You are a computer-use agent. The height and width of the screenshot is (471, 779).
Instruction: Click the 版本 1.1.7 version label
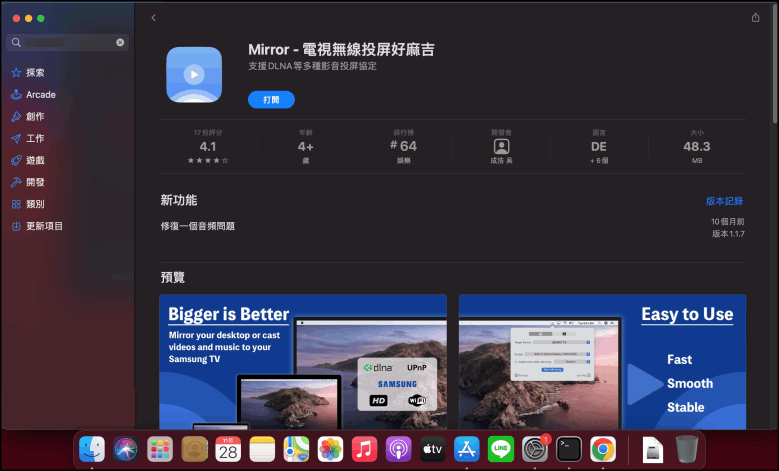coord(728,234)
